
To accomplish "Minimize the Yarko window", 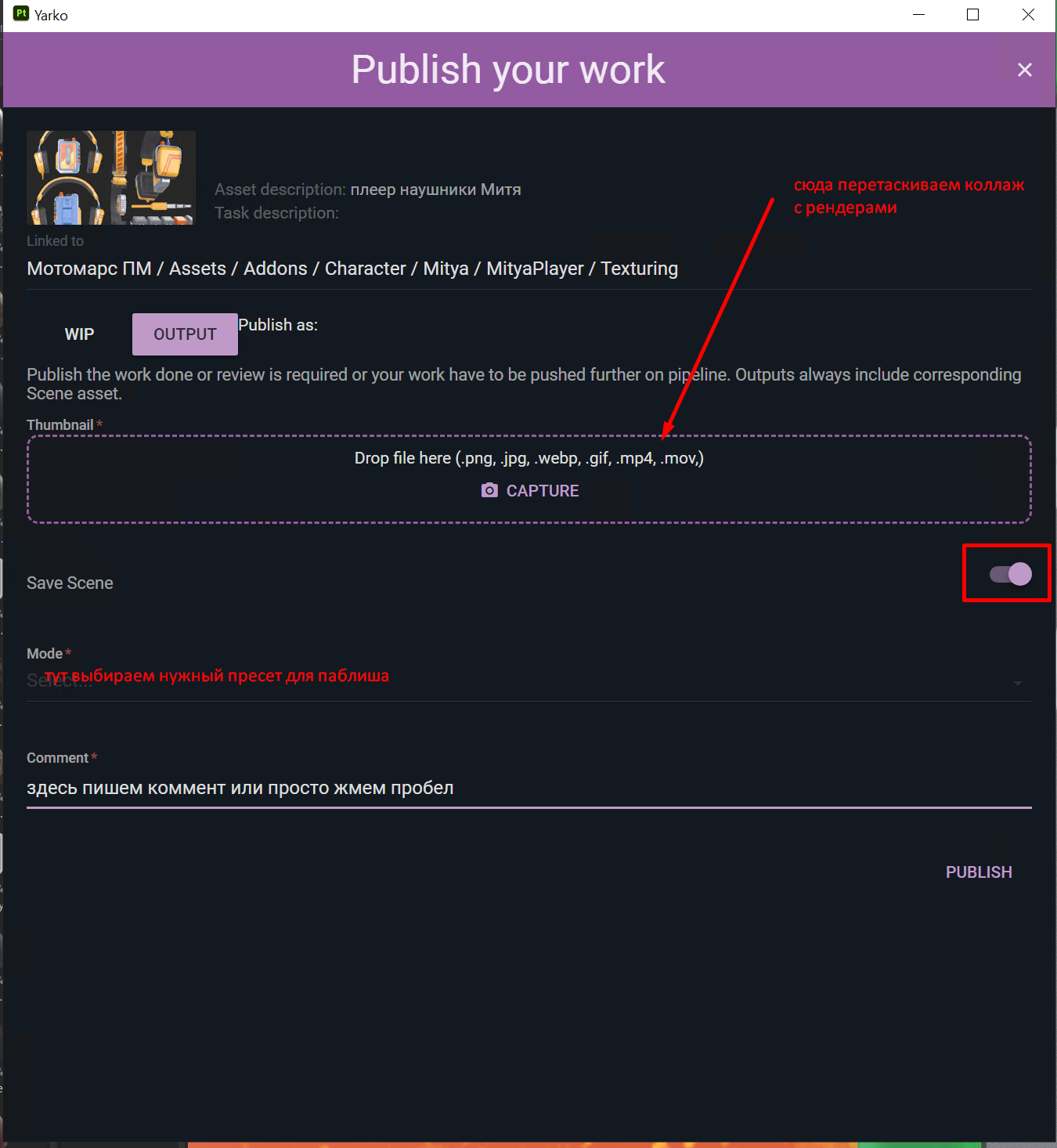I will (x=918, y=15).
